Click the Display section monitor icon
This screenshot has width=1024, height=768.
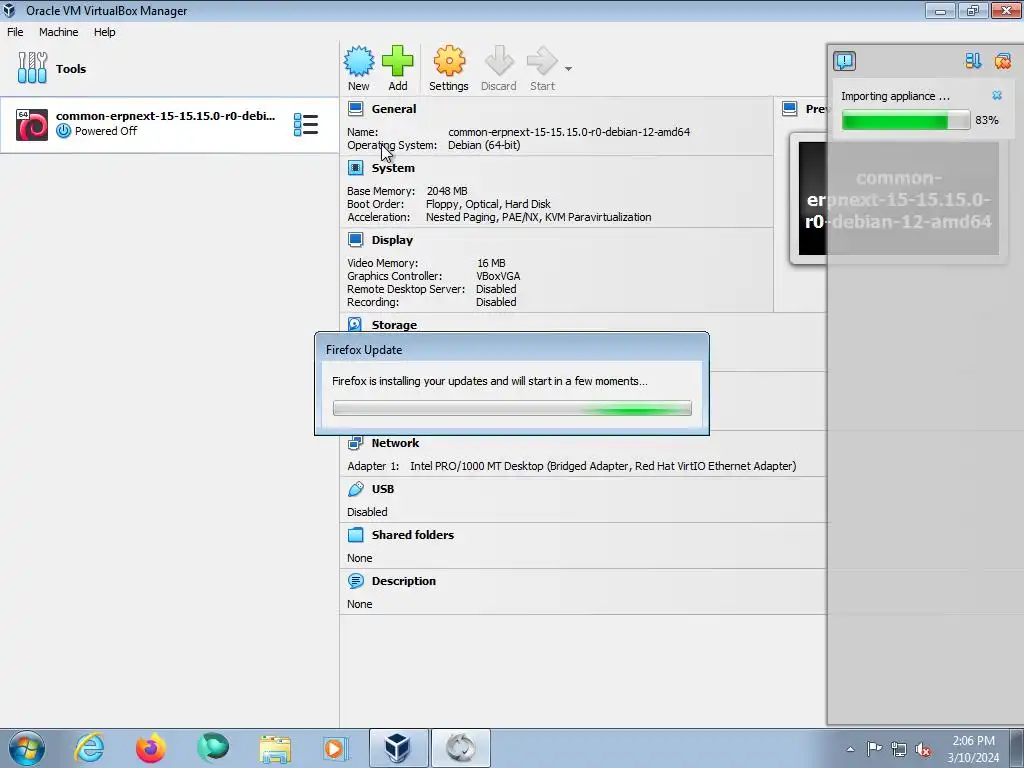pos(355,240)
